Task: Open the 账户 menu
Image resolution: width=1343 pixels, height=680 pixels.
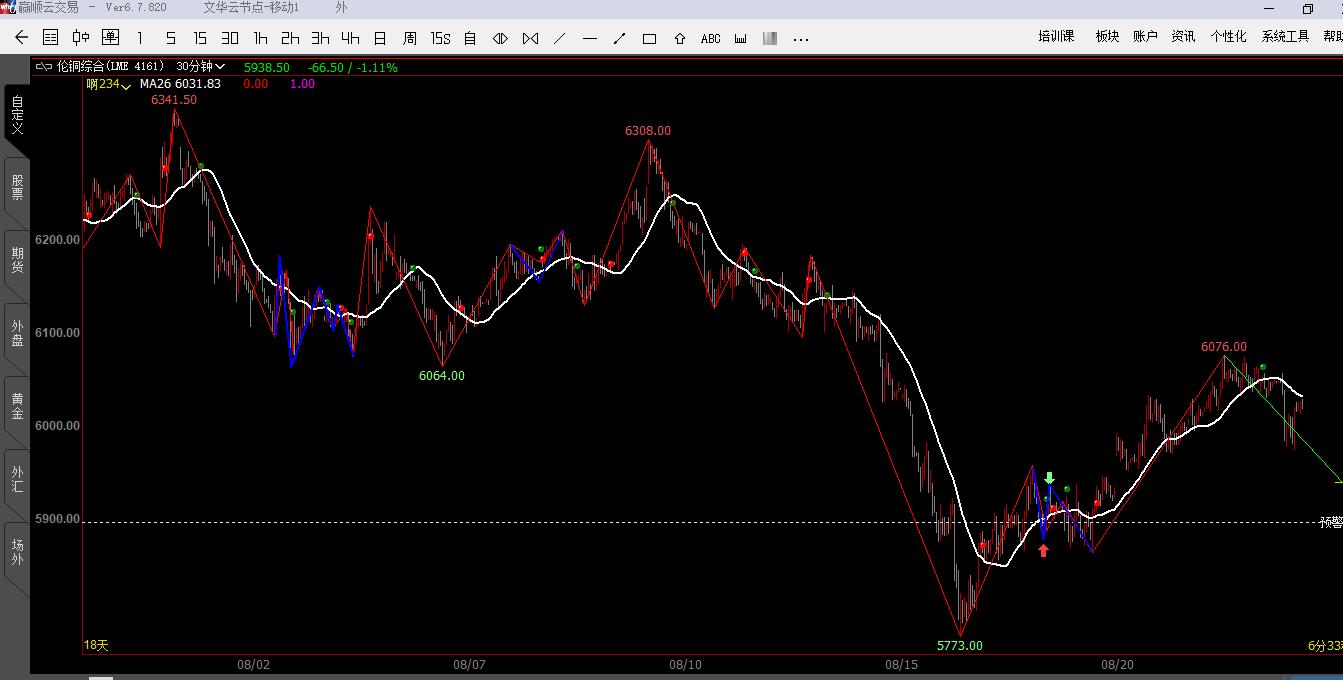Action: point(1145,36)
